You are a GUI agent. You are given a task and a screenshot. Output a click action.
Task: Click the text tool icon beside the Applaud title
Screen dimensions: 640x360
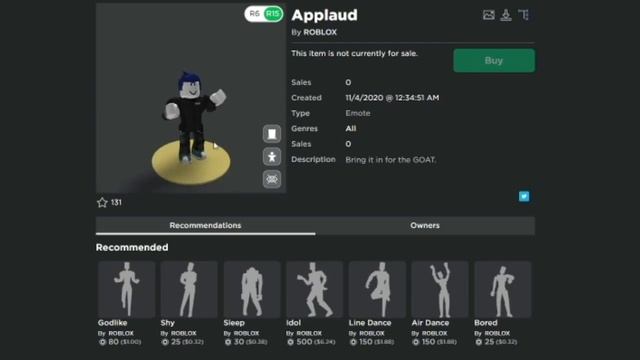(524, 15)
